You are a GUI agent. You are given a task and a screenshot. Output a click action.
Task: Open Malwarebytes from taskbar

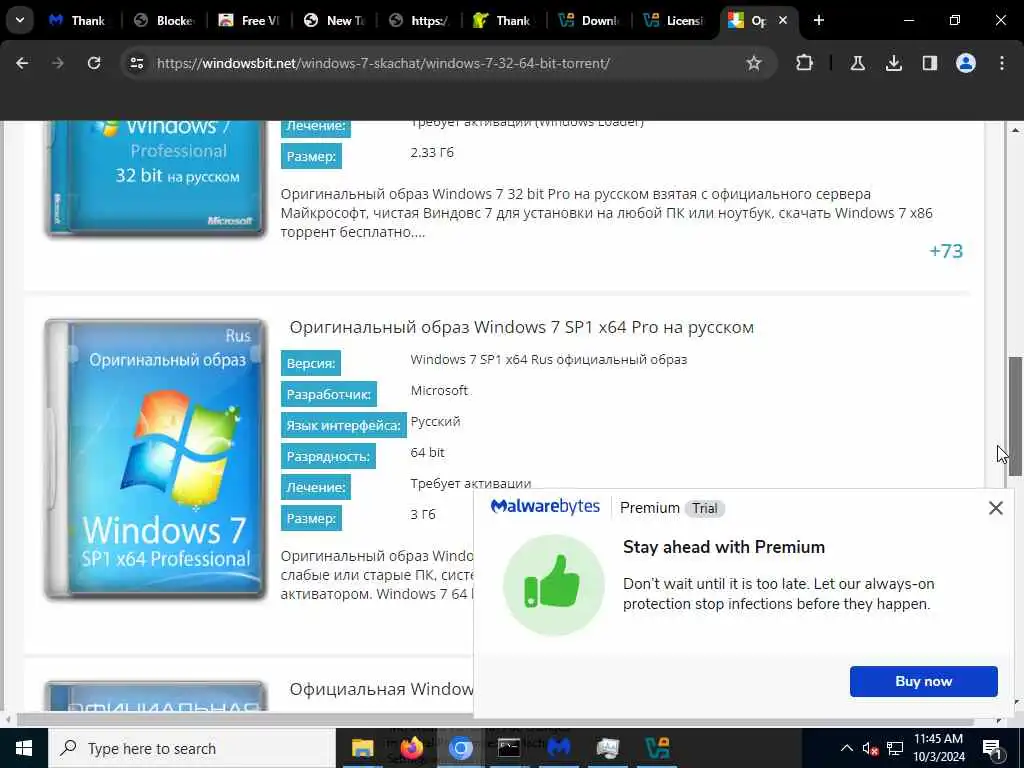558,748
